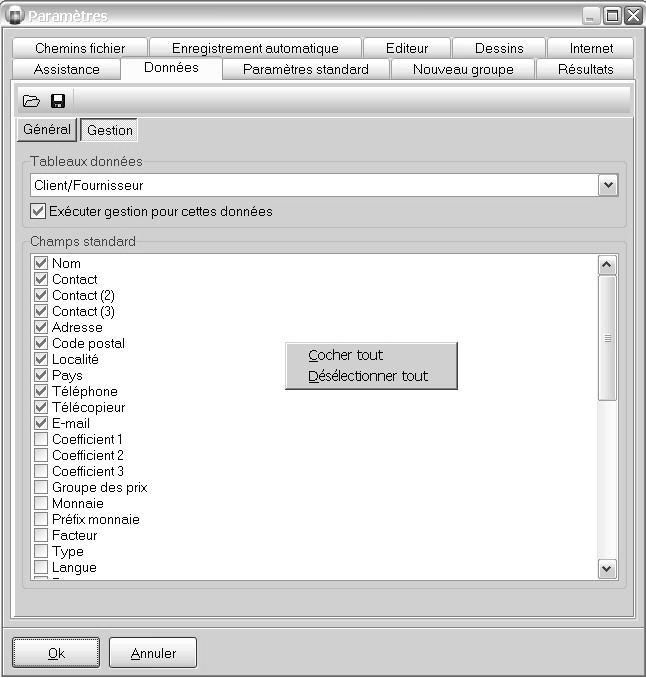Check the Langue checkbox

[x=41, y=567]
